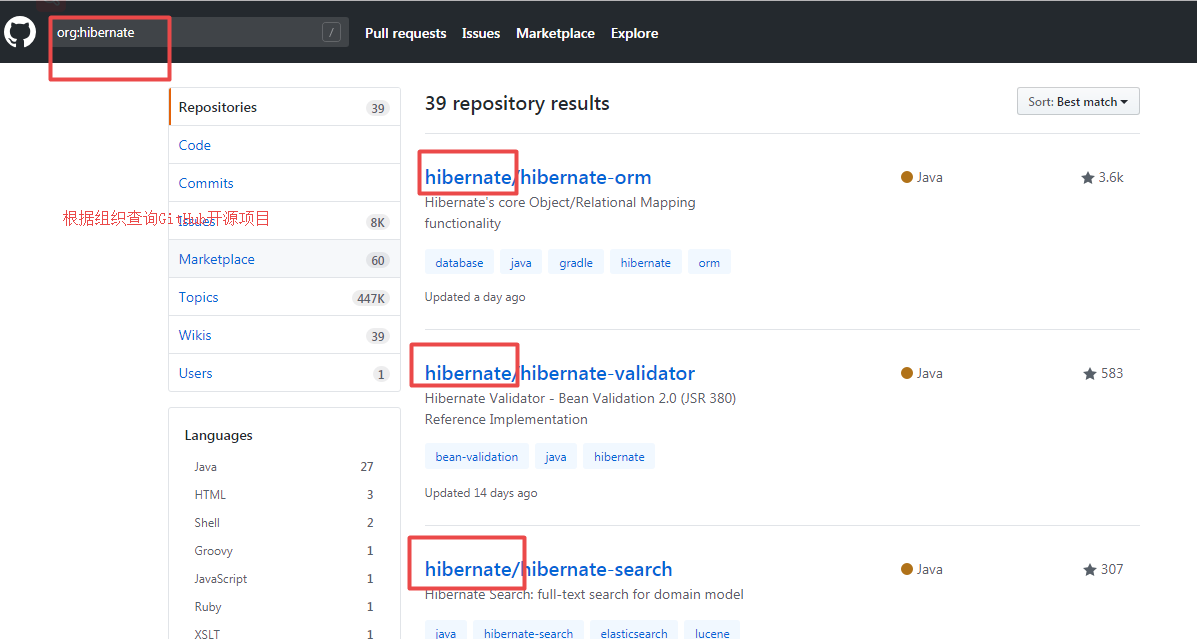
Task: Click the bean-validation topic tag
Action: pos(477,457)
